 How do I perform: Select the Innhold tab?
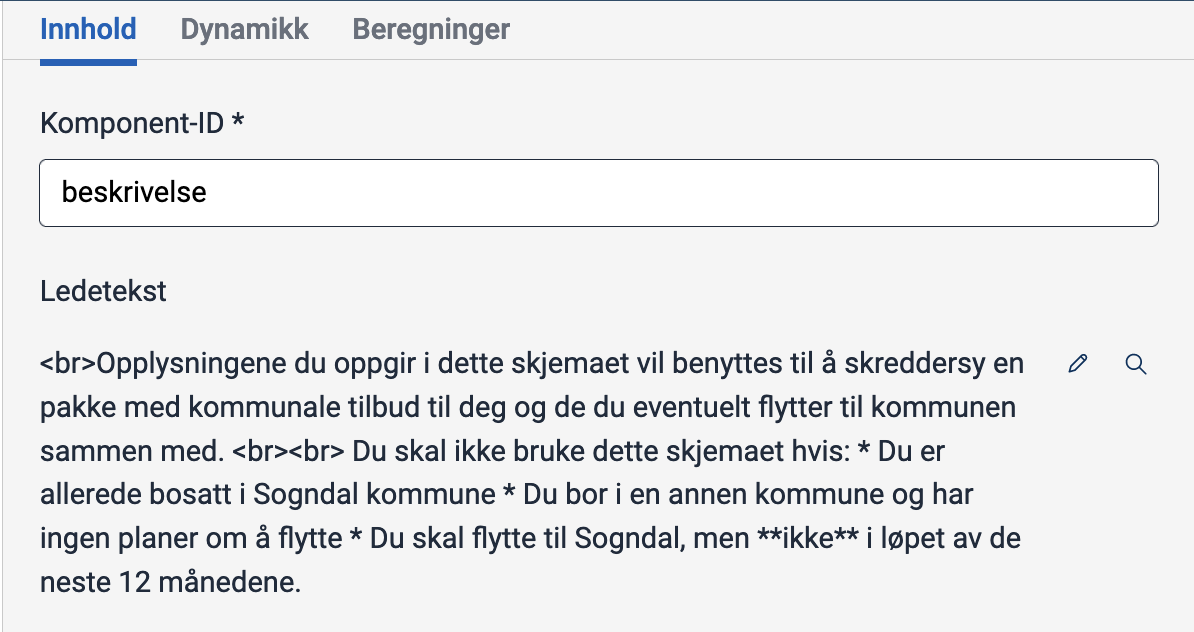88,30
